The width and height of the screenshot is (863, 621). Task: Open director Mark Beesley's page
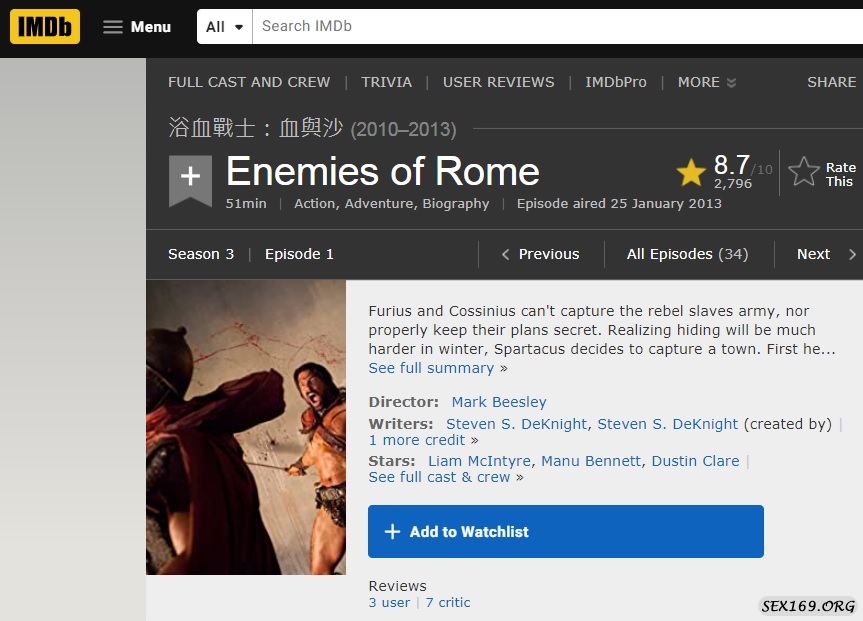pos(499,402)
